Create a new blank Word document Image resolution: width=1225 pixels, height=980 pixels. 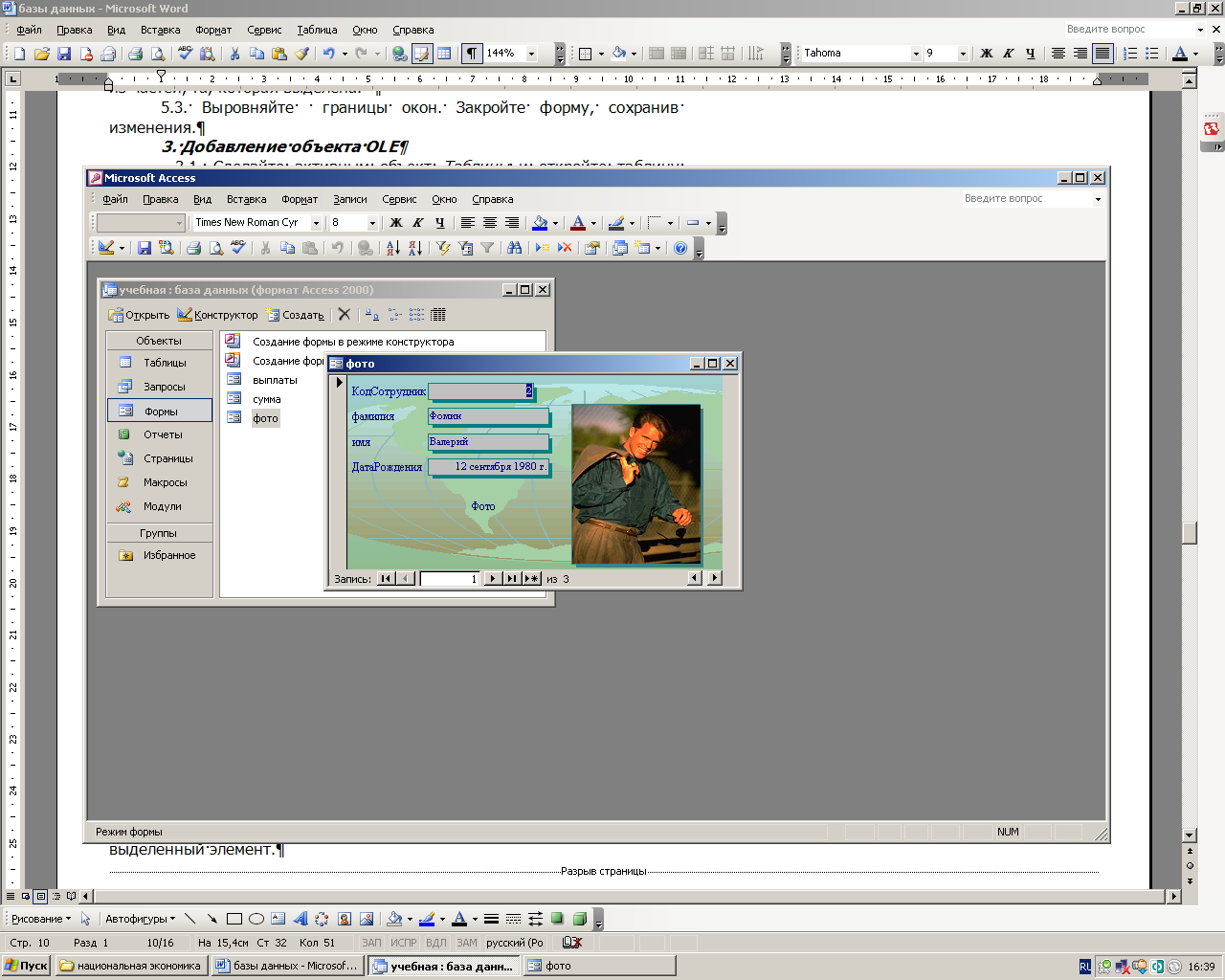(x=19, y=54)
